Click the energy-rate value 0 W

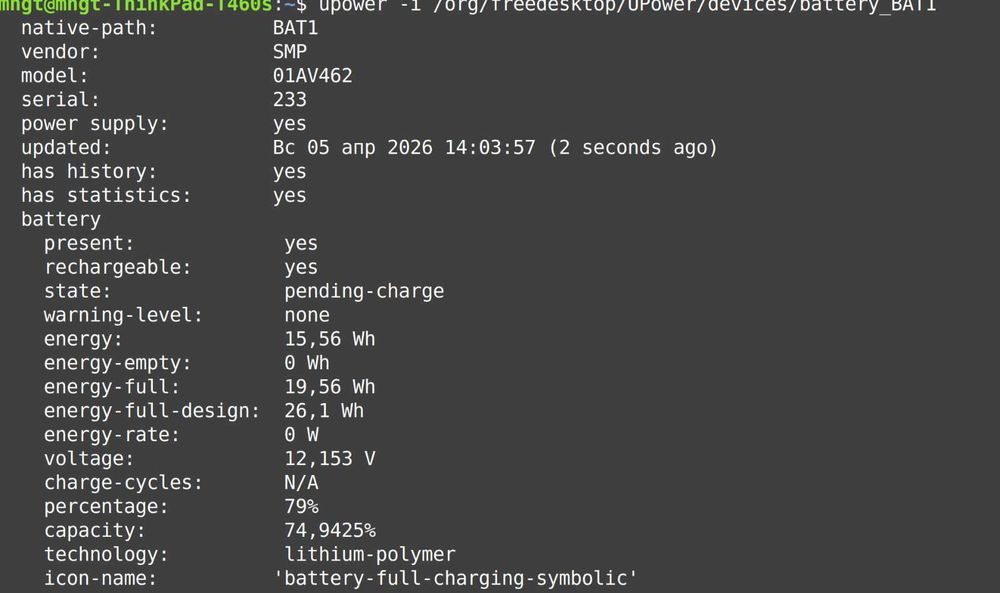pos(301,435)
